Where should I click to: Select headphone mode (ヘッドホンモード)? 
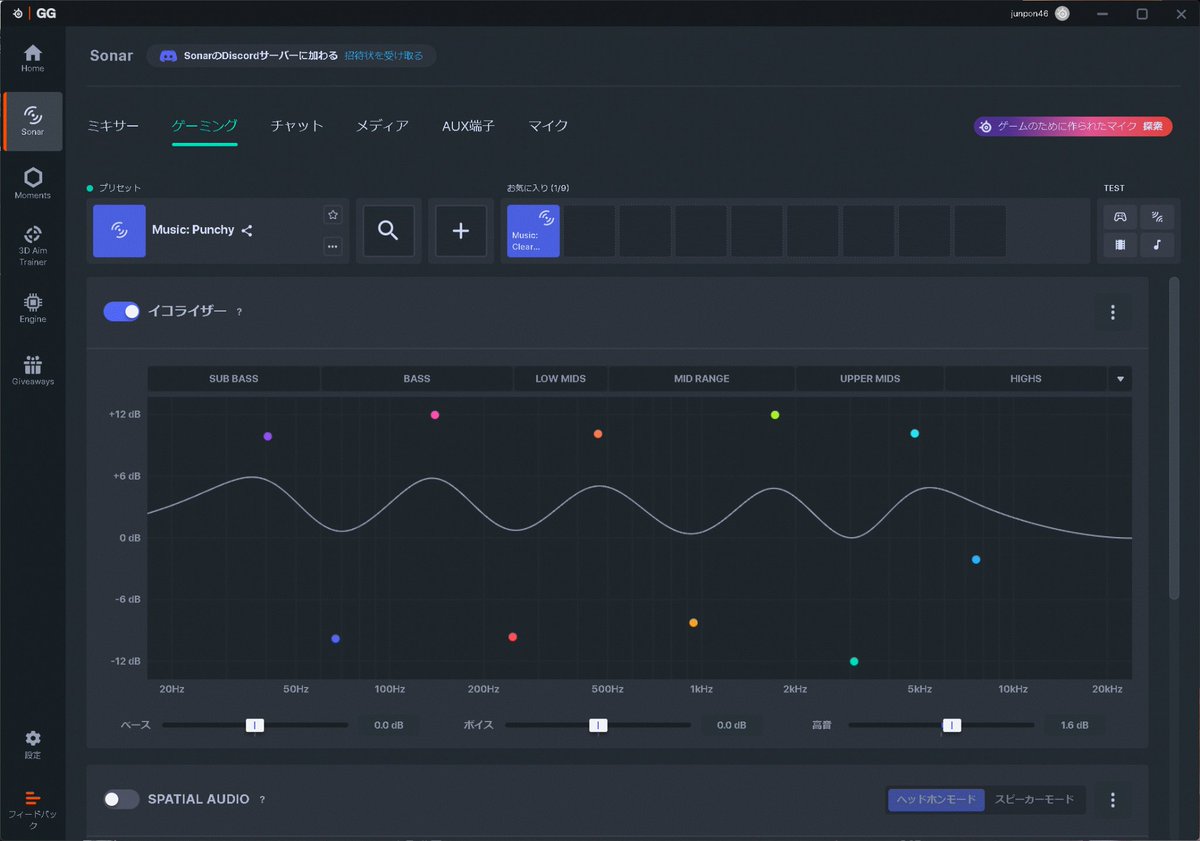[x=937, y=800]
